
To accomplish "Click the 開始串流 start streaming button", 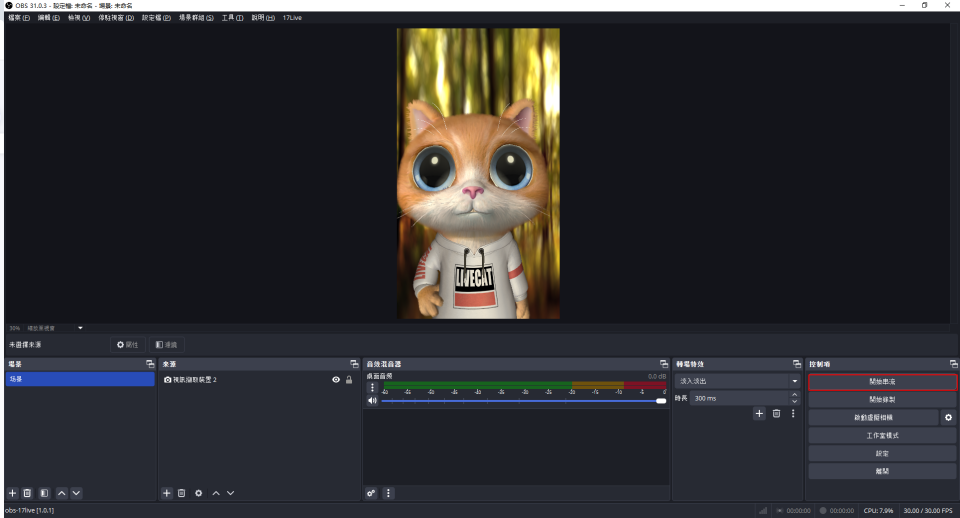I will (882, 382).
